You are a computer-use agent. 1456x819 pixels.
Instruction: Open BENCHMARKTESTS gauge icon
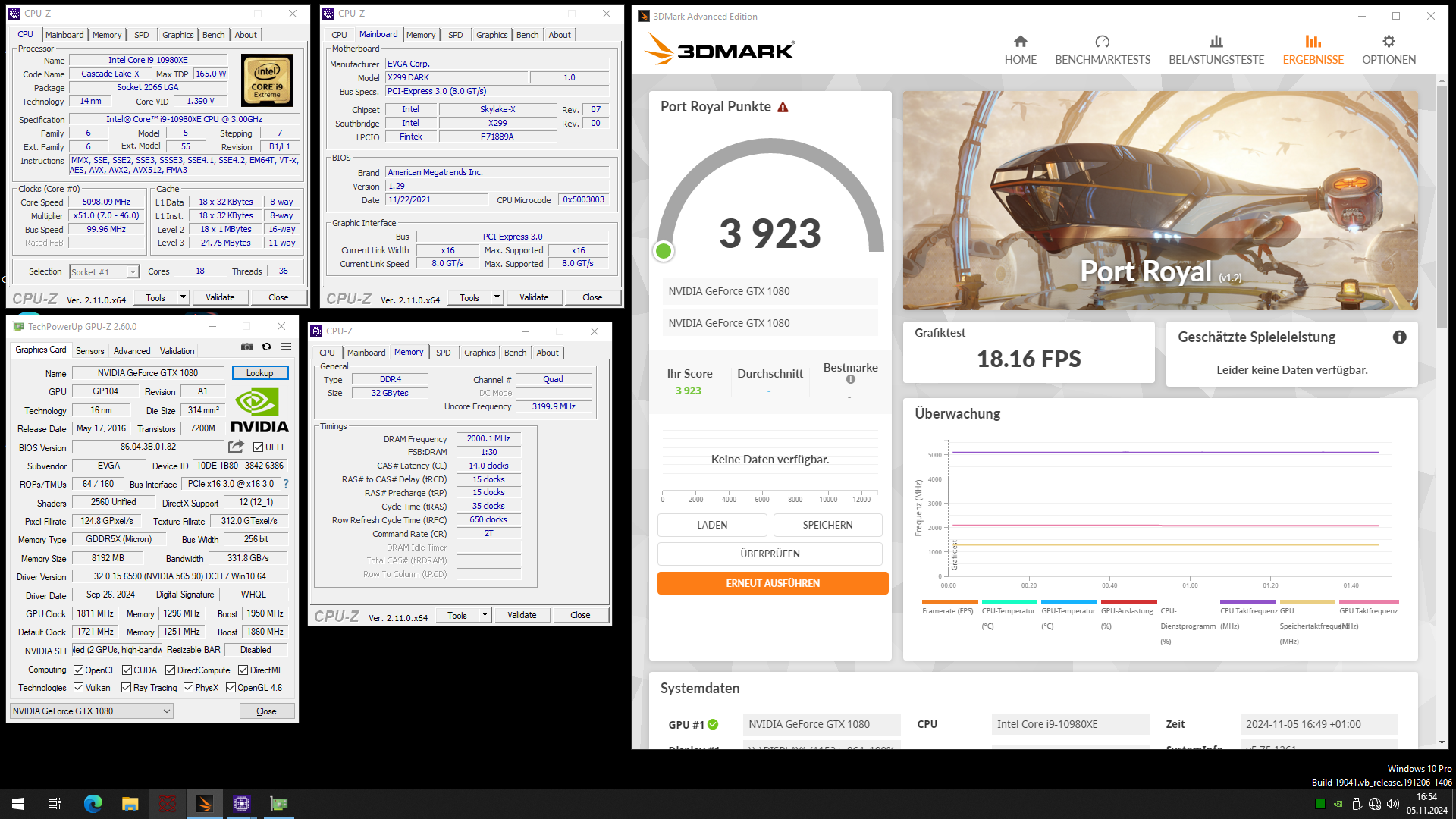[x=1102, y=42]
